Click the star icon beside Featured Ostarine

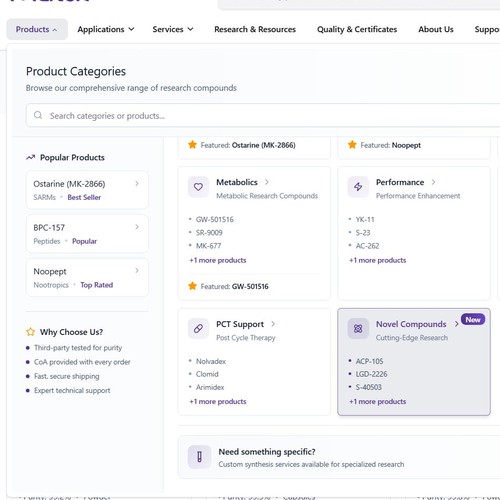pyautogui.click(x=192, y=145)
